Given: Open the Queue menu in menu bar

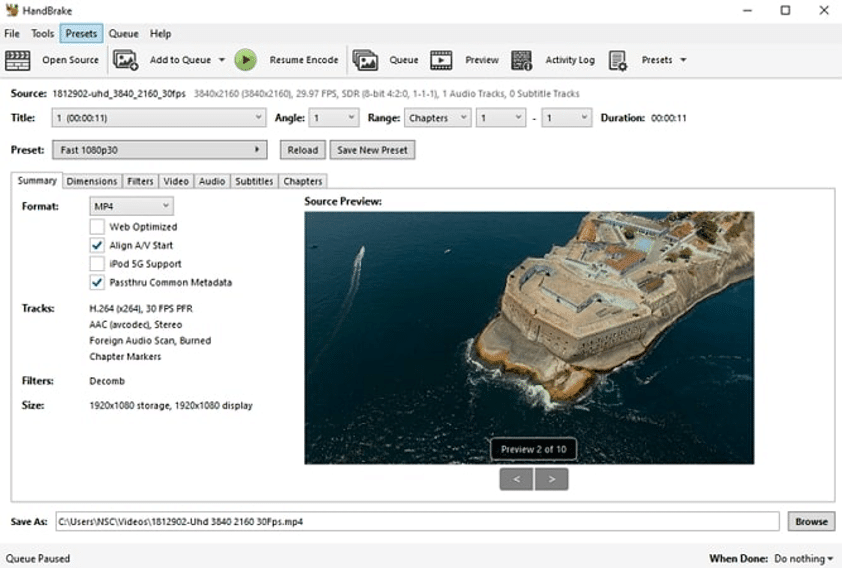Looking at the screenshot, I should [x=124, y=33].
